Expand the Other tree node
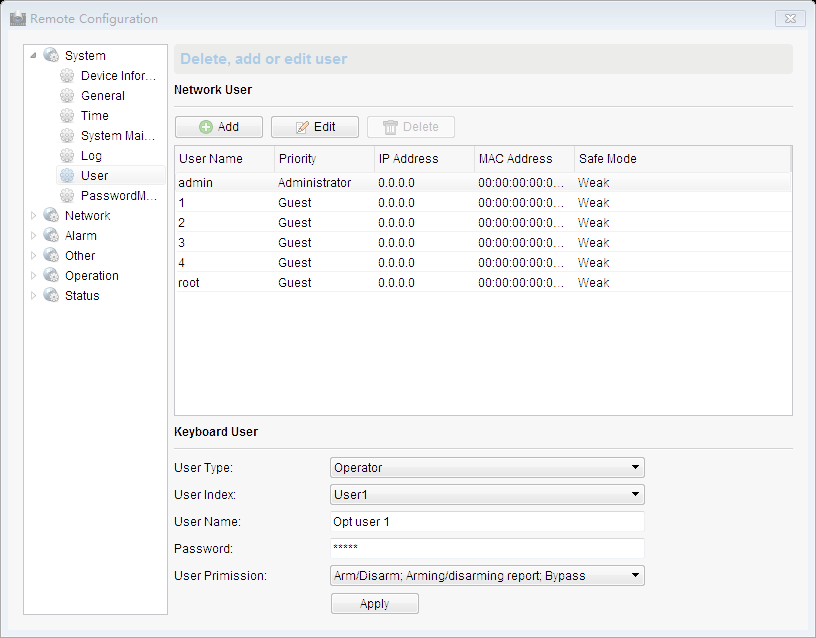 tap(33, 256)
